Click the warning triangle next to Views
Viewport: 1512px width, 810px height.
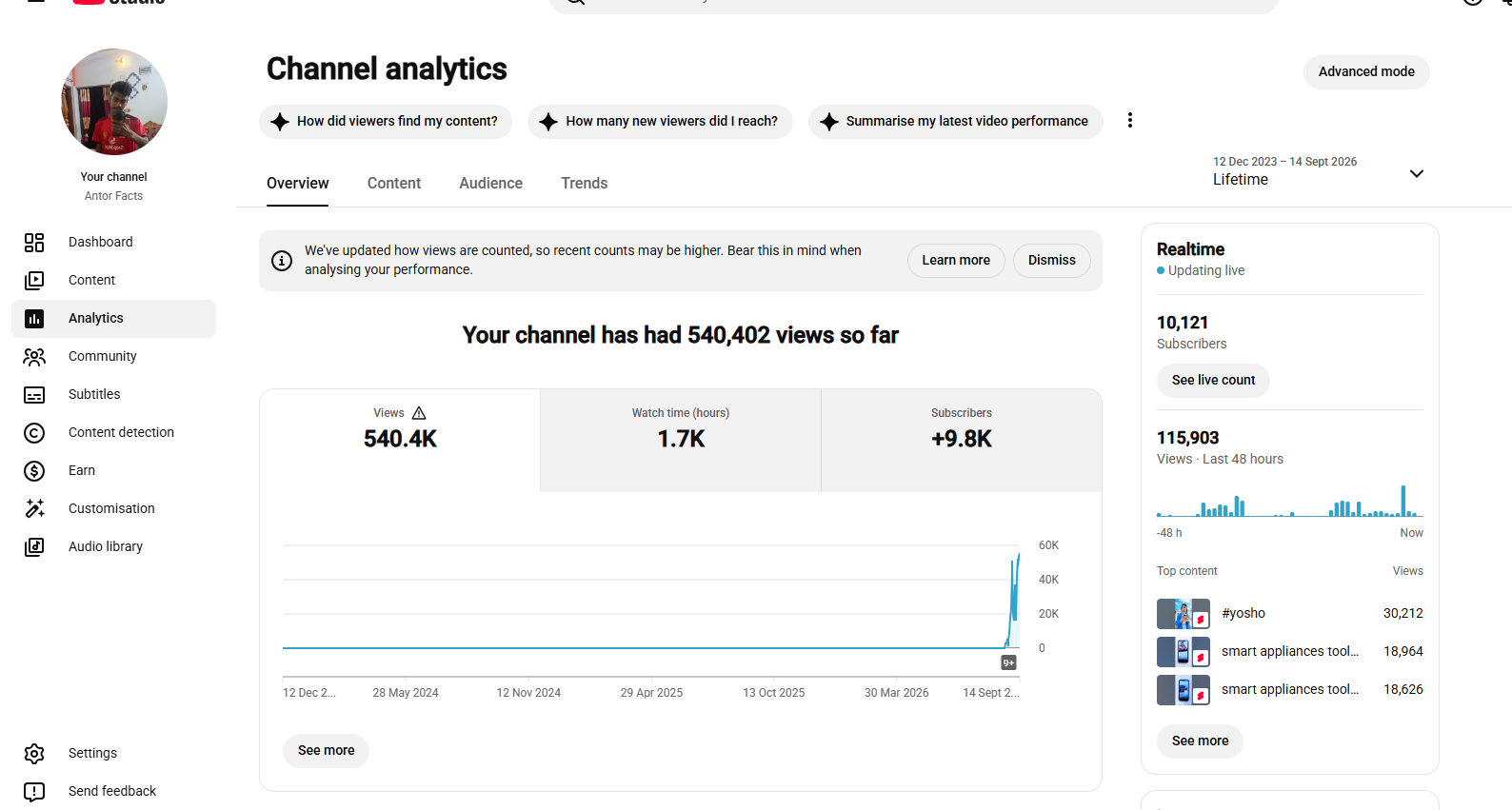click(419, 413)
